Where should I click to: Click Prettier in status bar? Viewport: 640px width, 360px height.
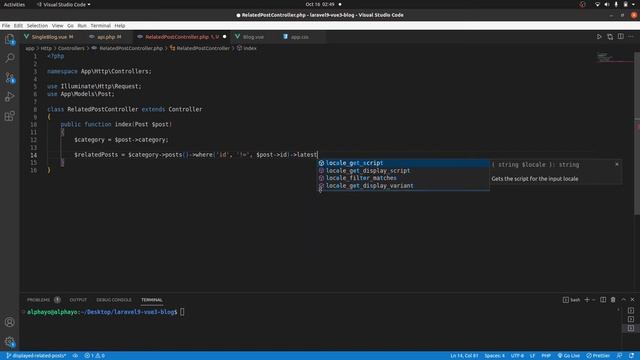click(598, 356)
